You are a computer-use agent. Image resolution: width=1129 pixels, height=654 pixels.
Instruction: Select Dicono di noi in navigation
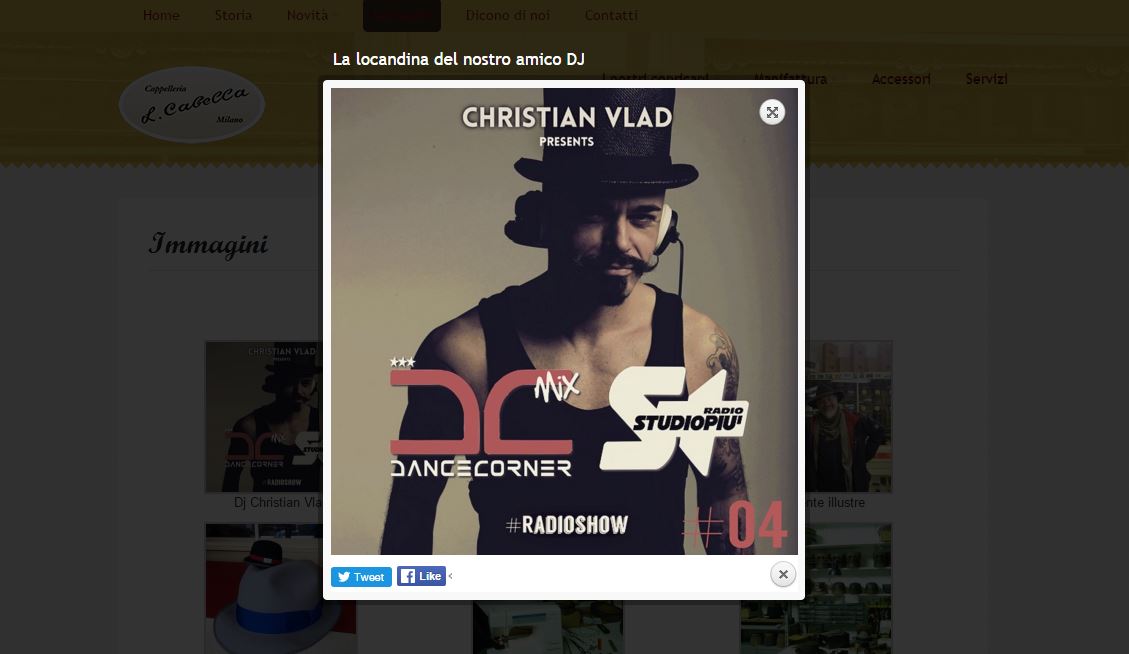coord(508,15)
